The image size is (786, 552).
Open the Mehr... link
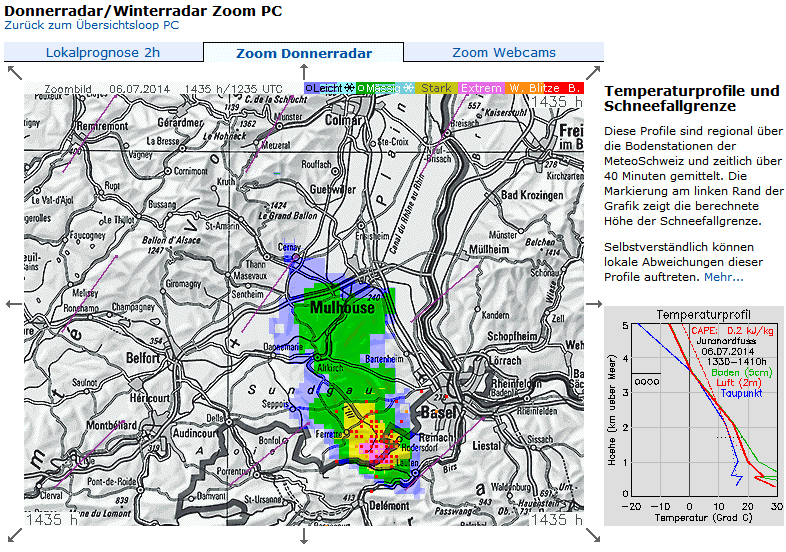coord(724,277)
